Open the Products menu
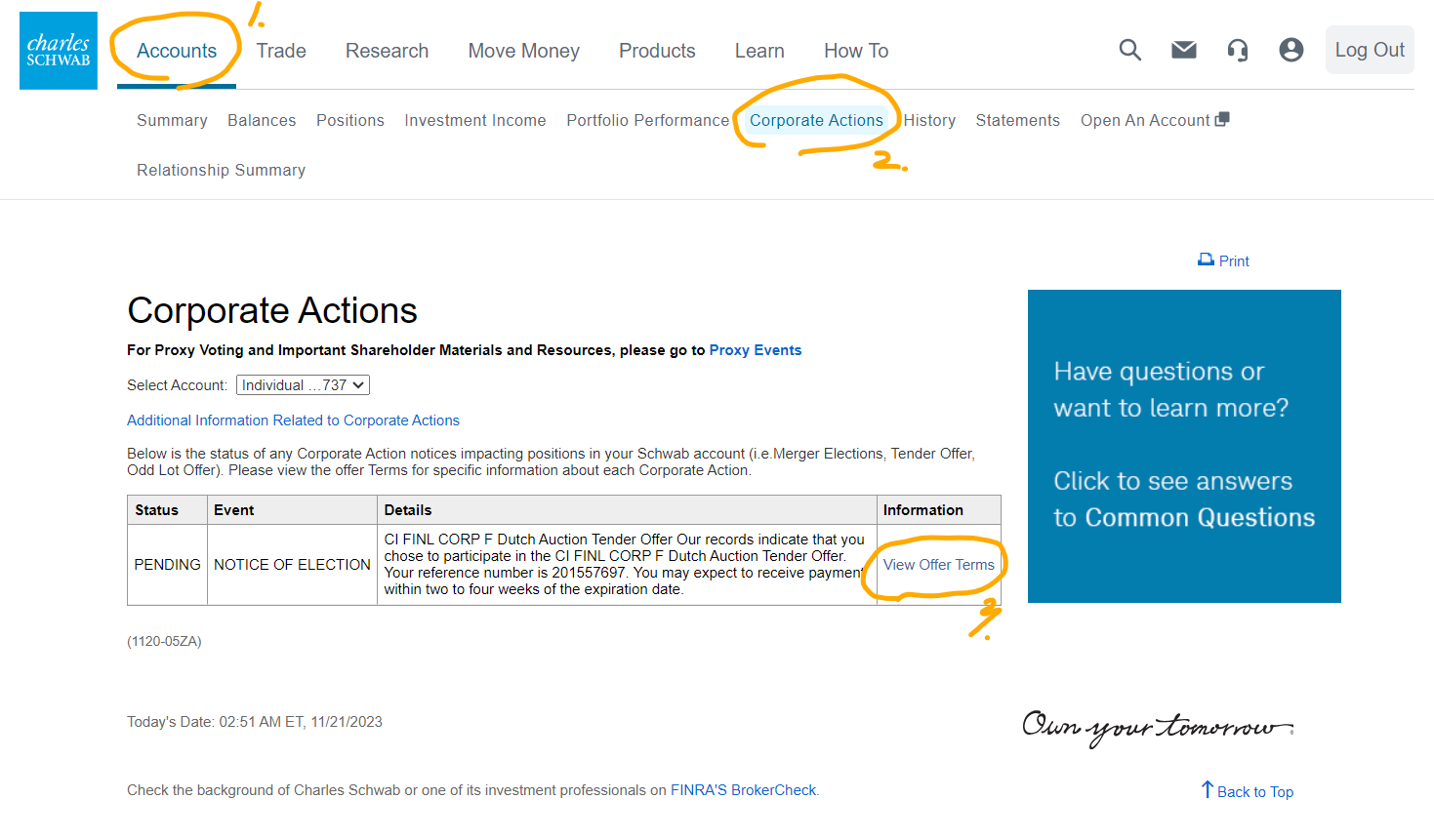This screenshot has width=1434, height=840. click(657, 51)
